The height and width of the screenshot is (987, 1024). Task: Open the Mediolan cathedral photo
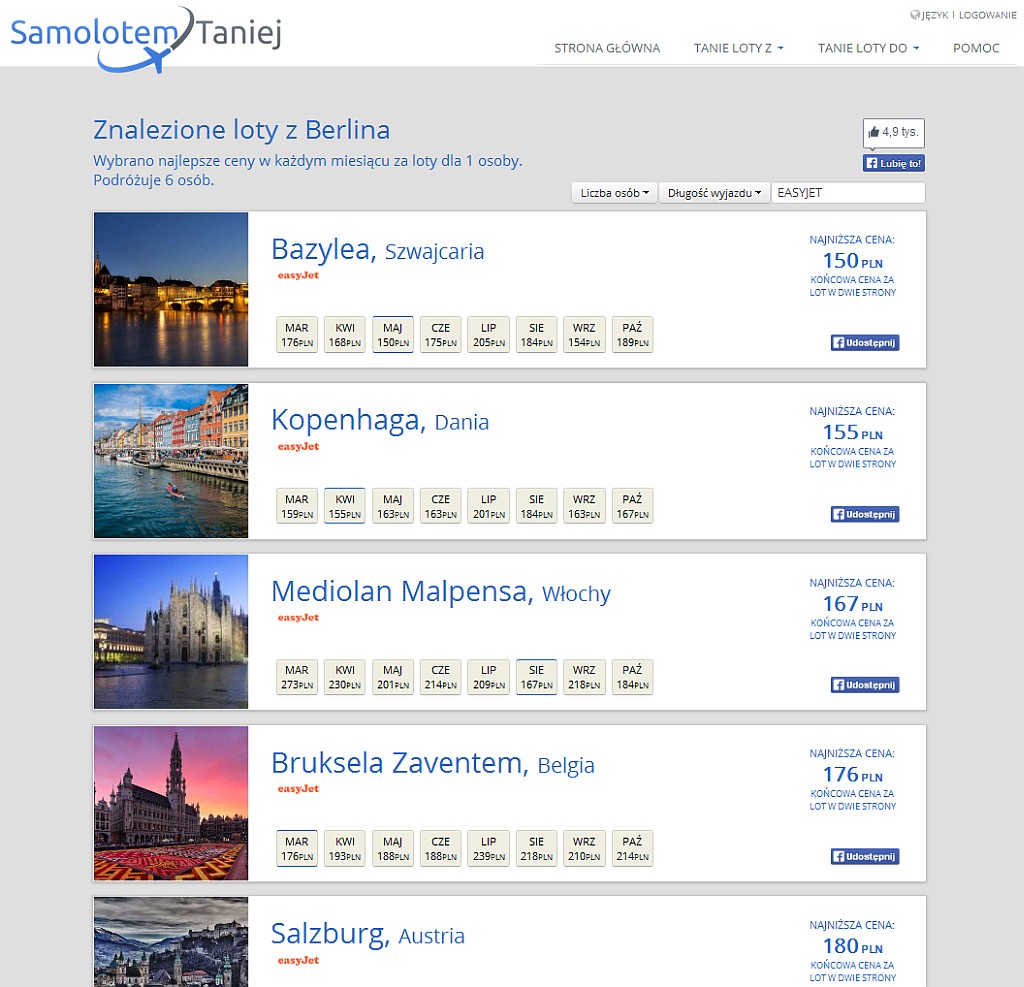171,632
